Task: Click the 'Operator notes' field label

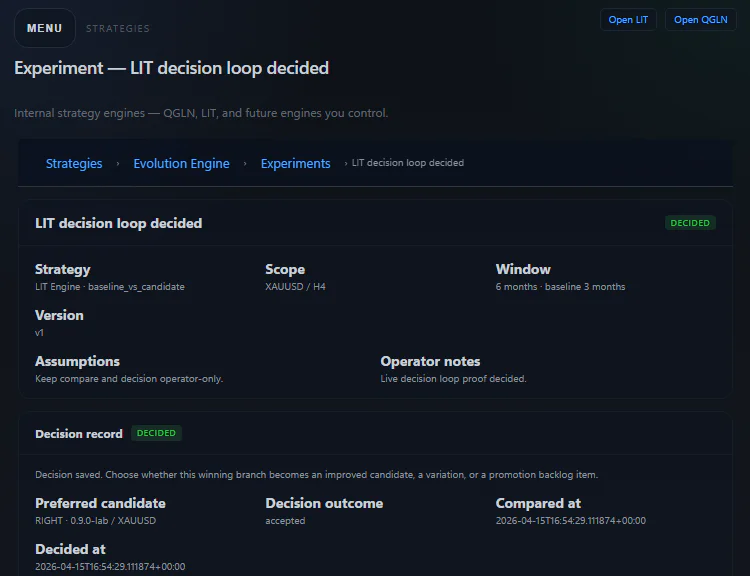Action: pyautogui.click(x=430, y=362)
